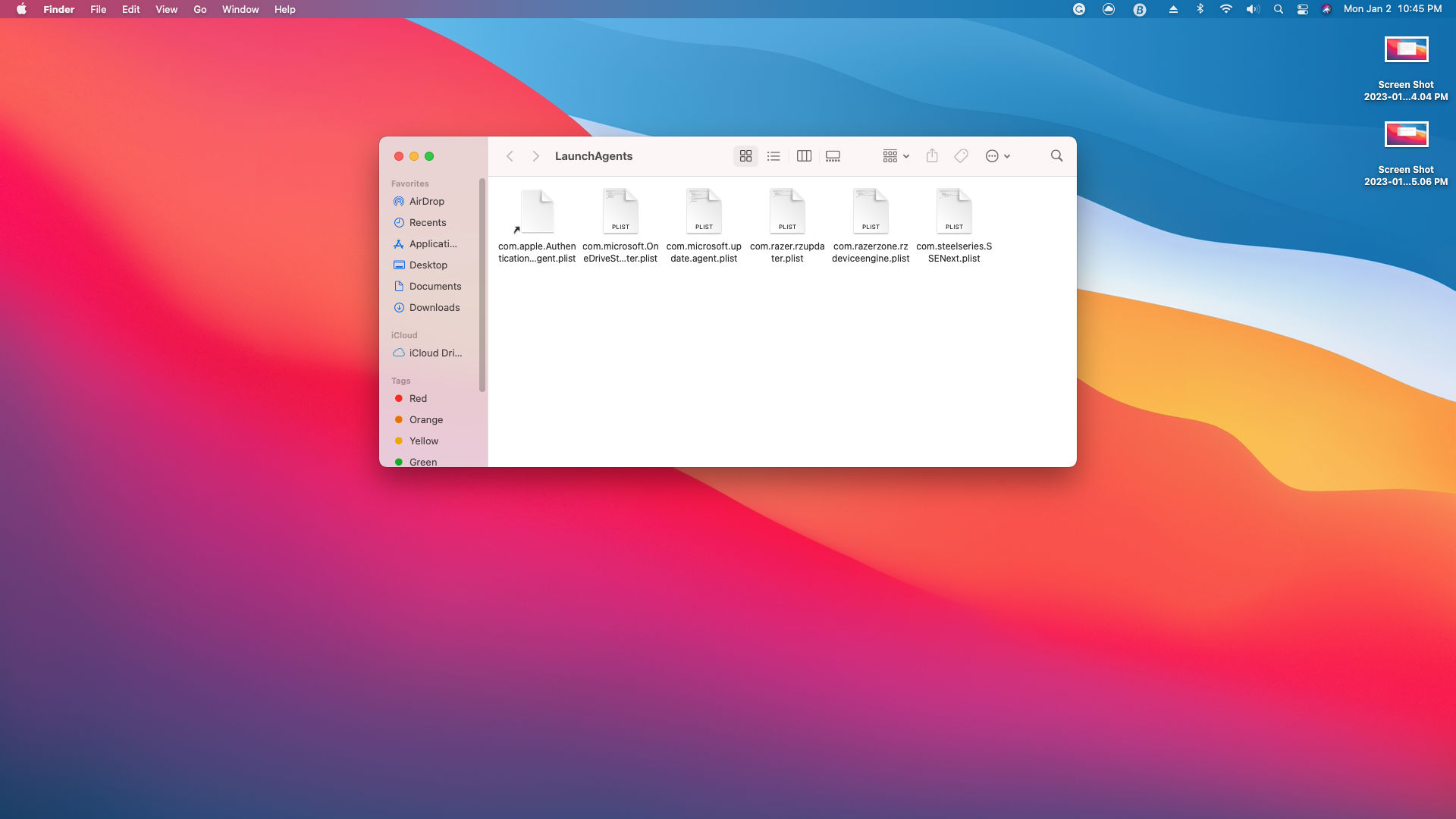Viewport: 1456px width, 819px height.
Task: Click the Share toolbar icon
Action: [x=932, y=156]
